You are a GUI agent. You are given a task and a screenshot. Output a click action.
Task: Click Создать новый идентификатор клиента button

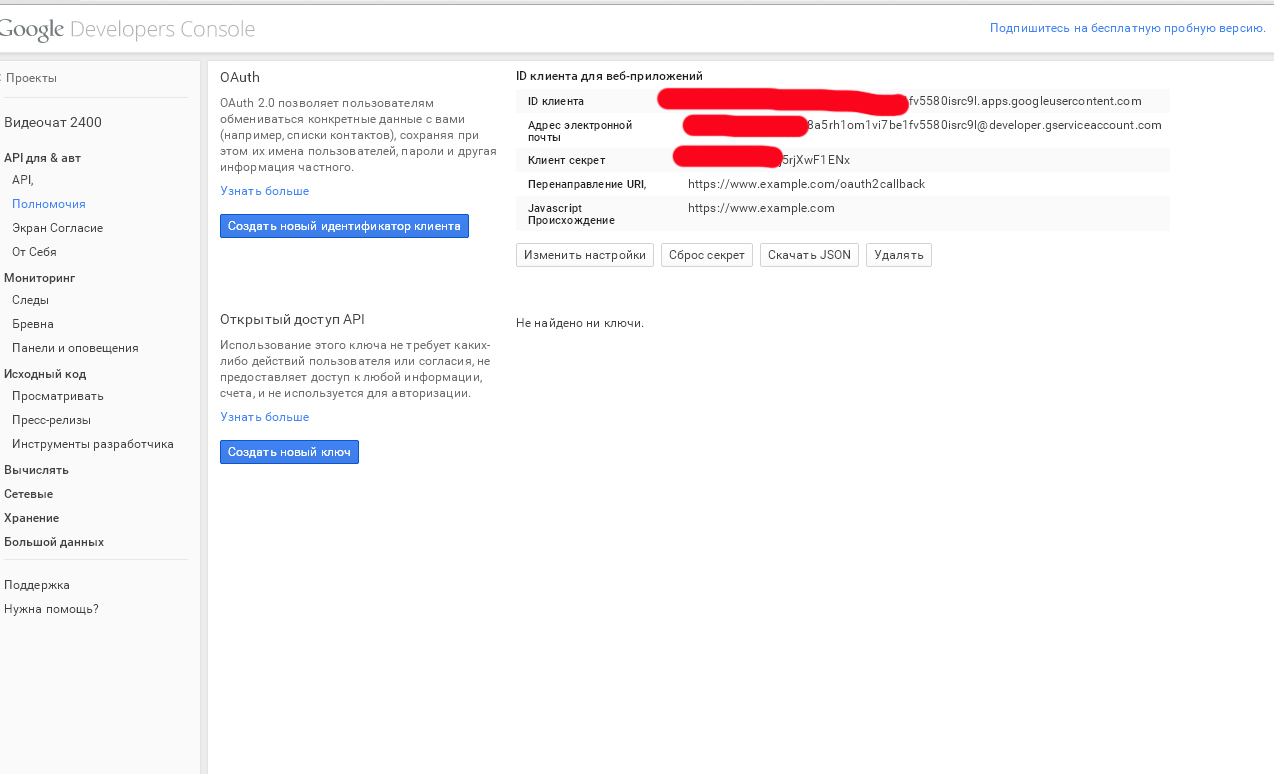pyautogui.click(x=344, y=226)
